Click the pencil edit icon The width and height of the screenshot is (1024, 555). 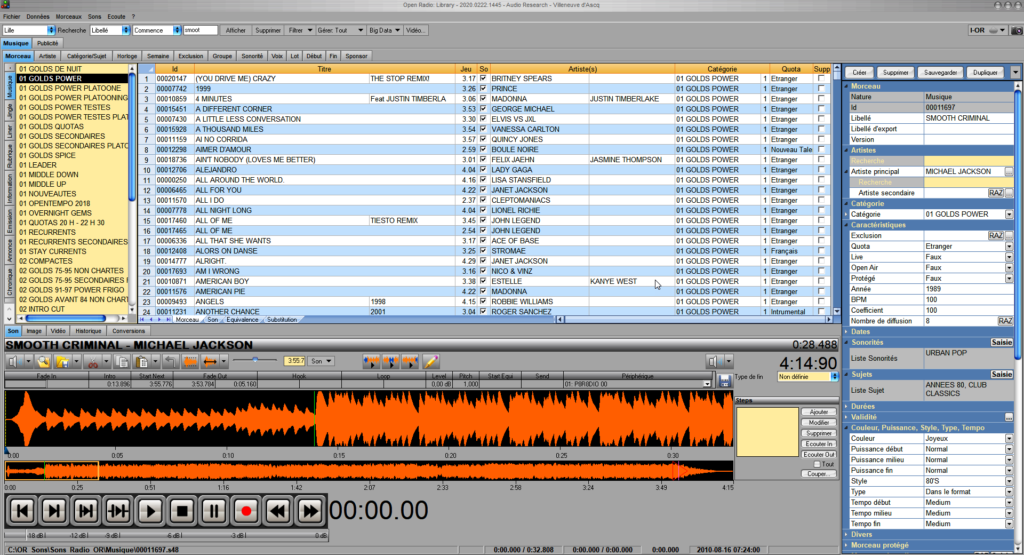click(x=431, y=360)
